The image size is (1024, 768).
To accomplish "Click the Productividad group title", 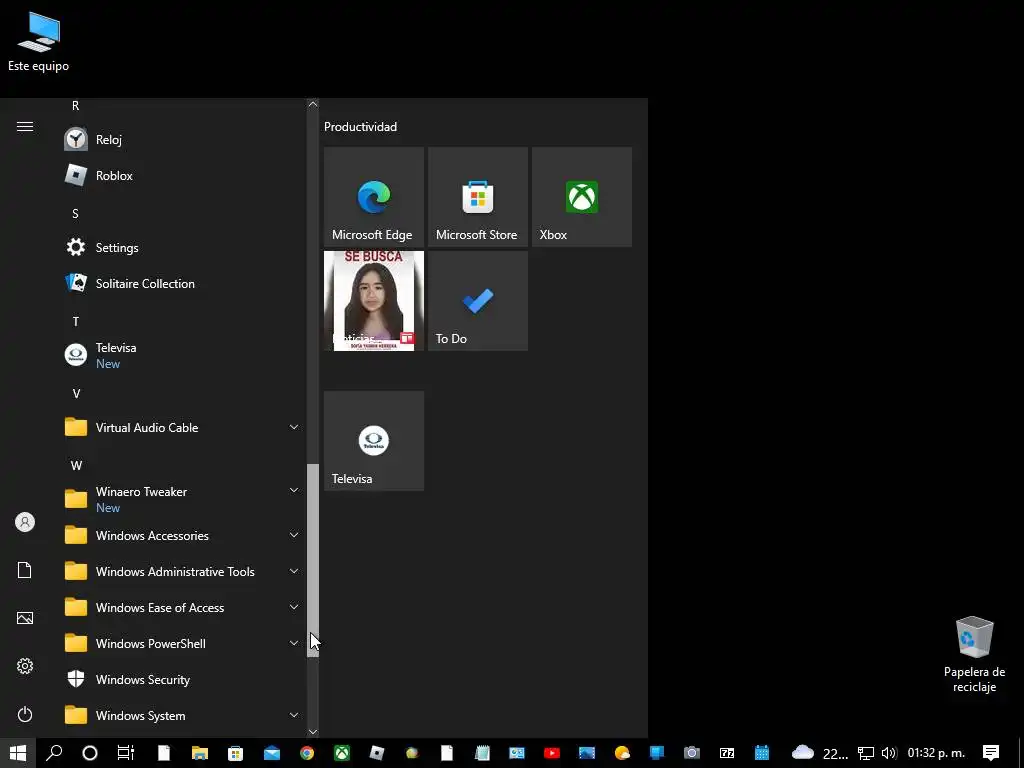I will [360, 127].
